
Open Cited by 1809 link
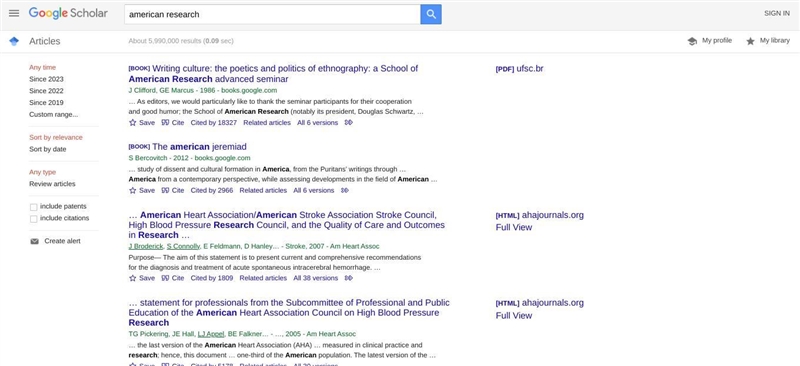click(212, 278)
